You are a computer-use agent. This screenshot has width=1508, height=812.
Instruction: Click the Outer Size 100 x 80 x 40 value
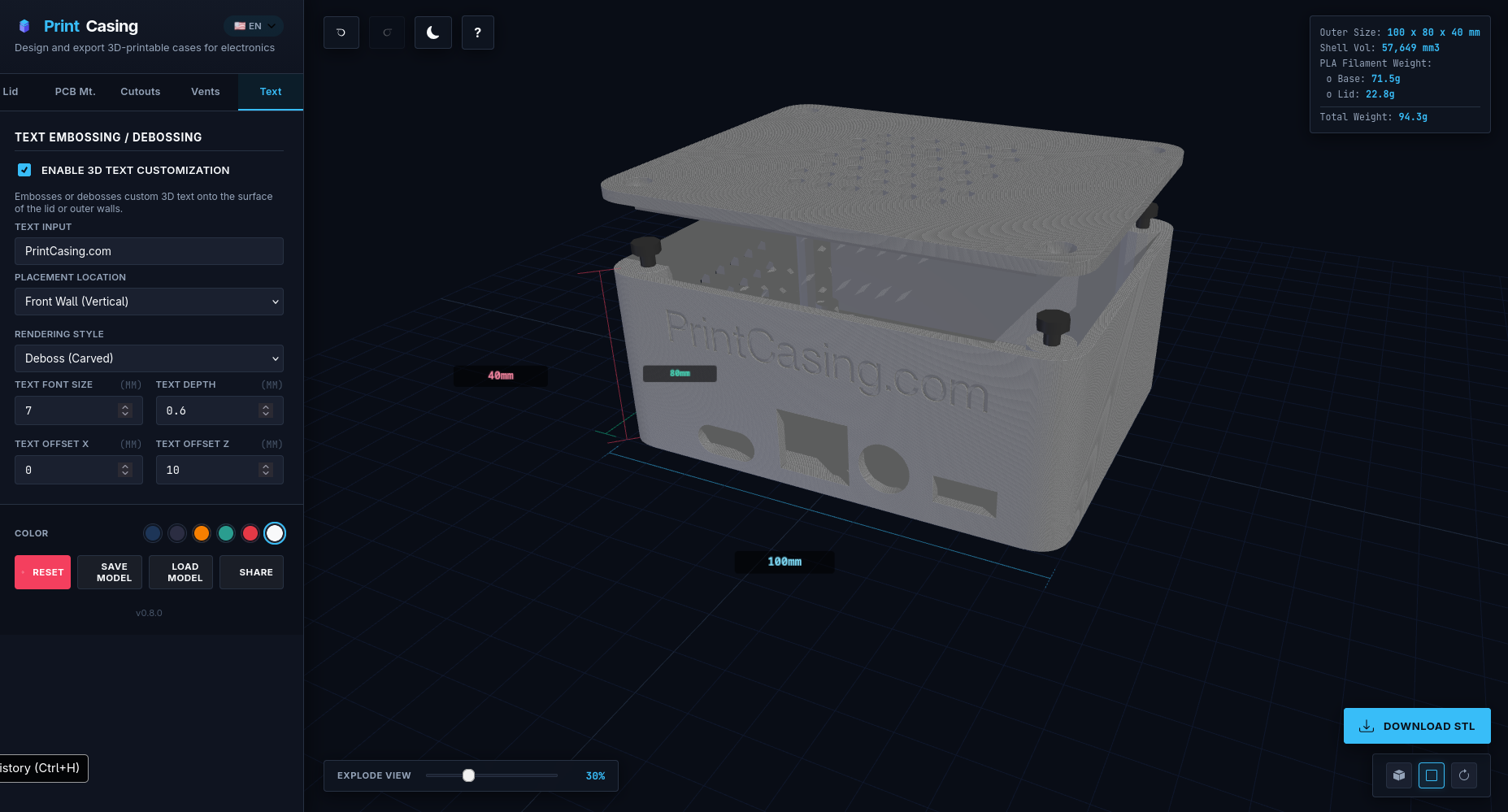(x=1433, y=33)
